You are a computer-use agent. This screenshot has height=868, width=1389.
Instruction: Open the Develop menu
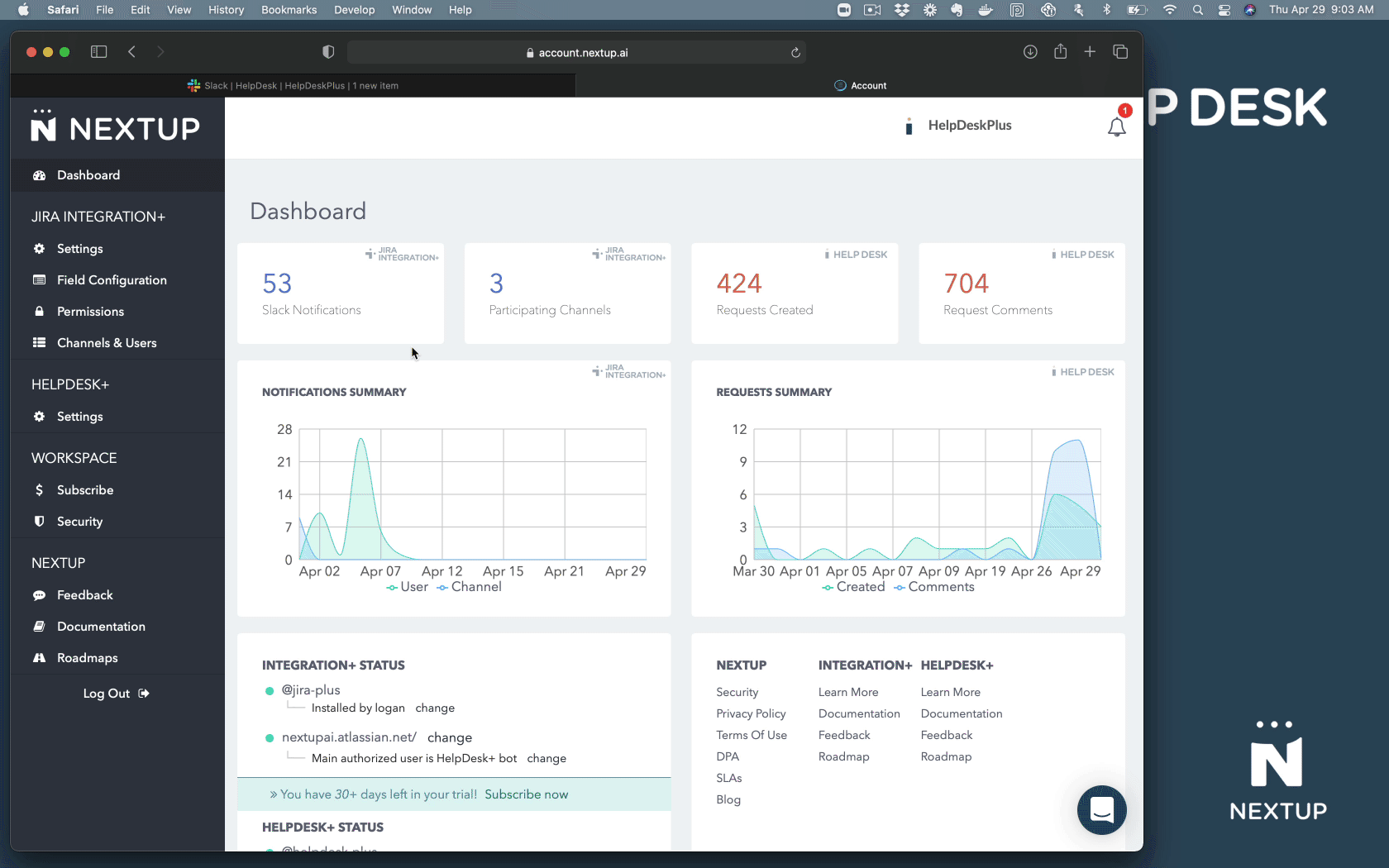(x=354, y=10)
